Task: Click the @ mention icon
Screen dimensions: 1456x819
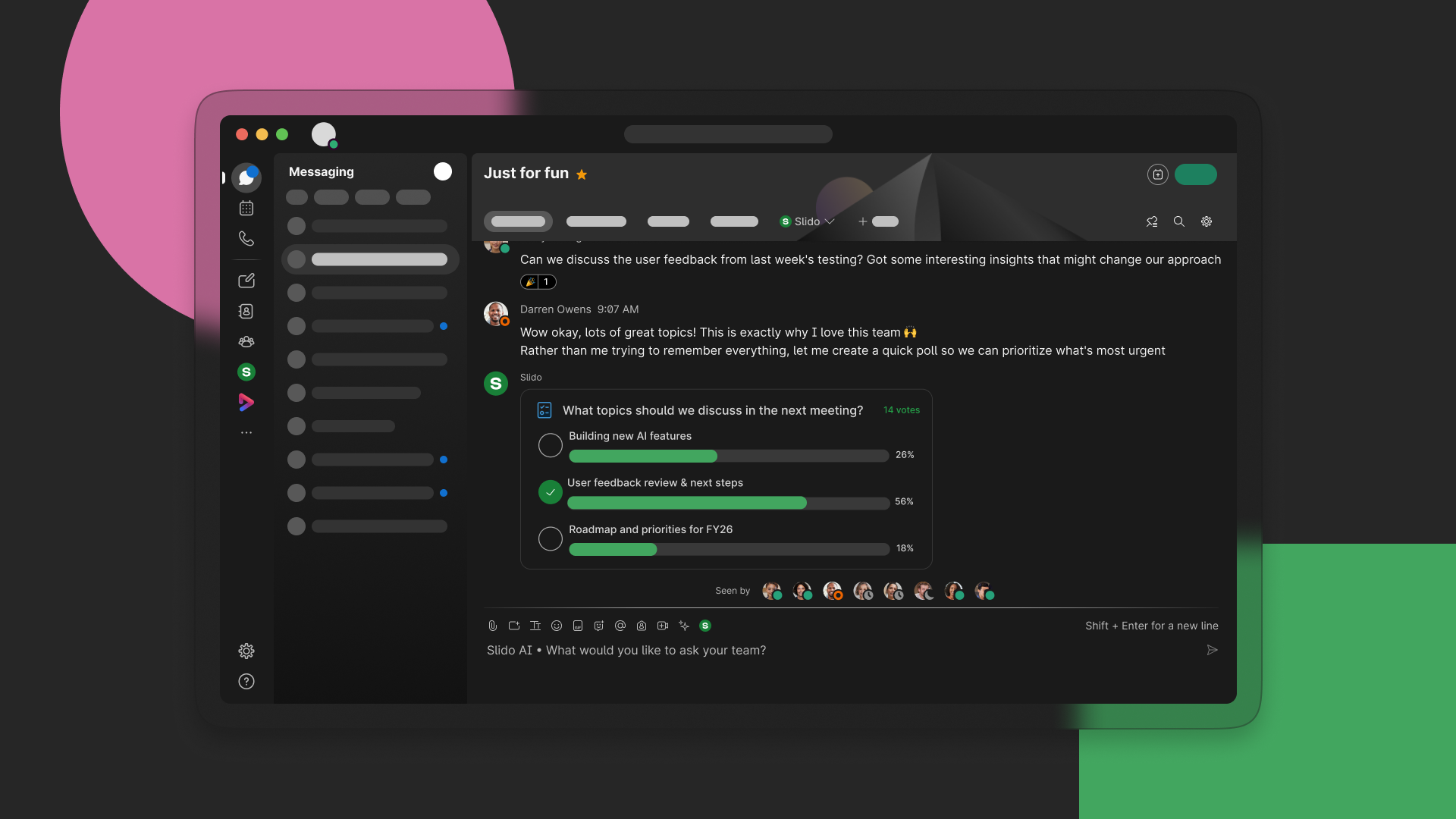Action: pyautogui.click(x=620, y=626)
